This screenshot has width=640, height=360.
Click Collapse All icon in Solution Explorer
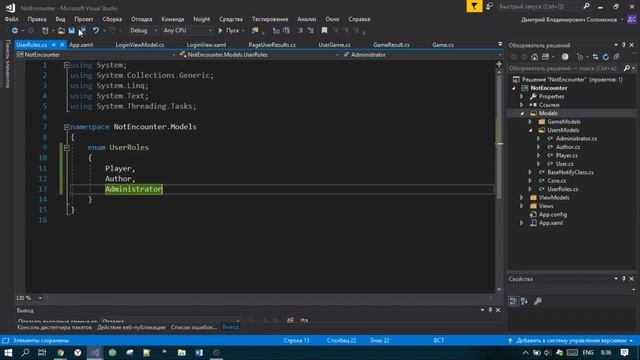[x=616, y=57]
